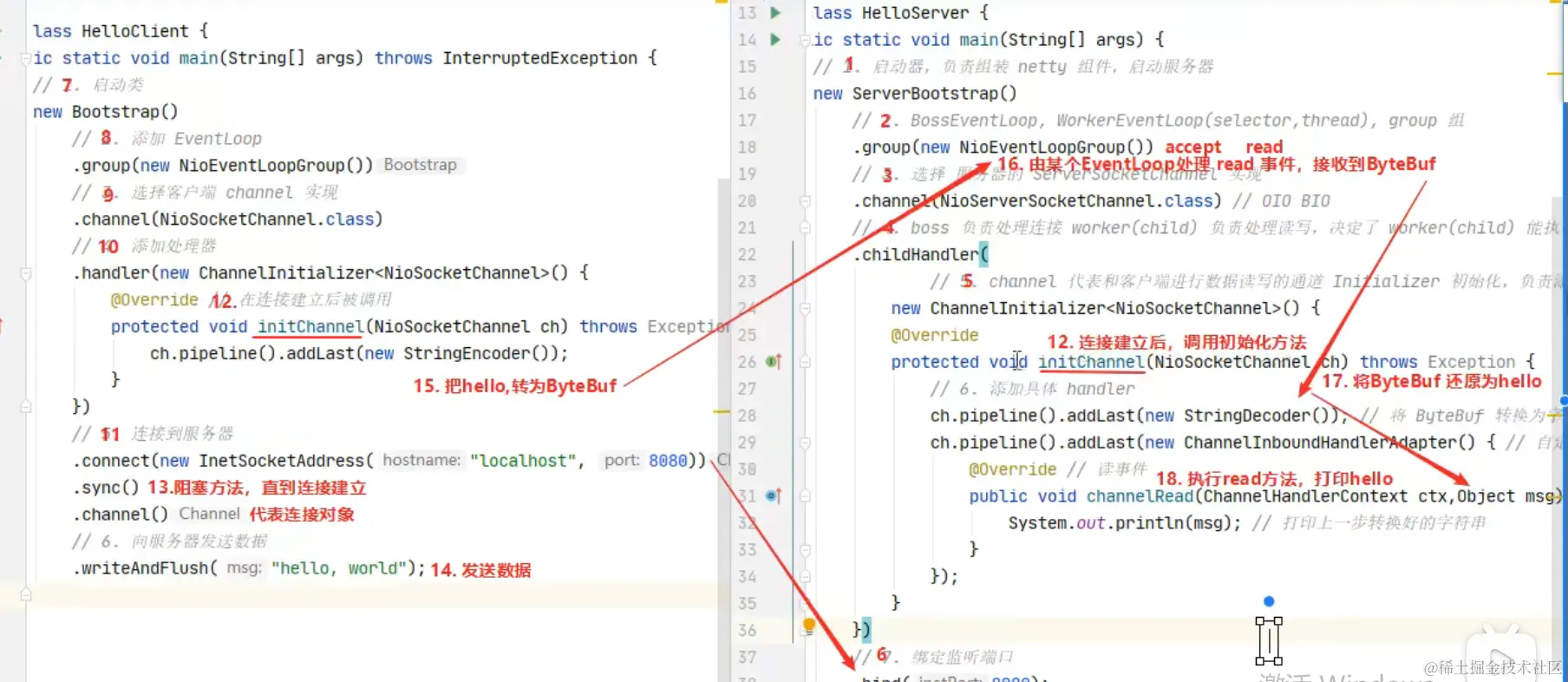Collapse ChannelInitializer fold marker at line 24
The width and height of the screenshot is (1568, 682).
pyautogui.click(x=806, y=309)
